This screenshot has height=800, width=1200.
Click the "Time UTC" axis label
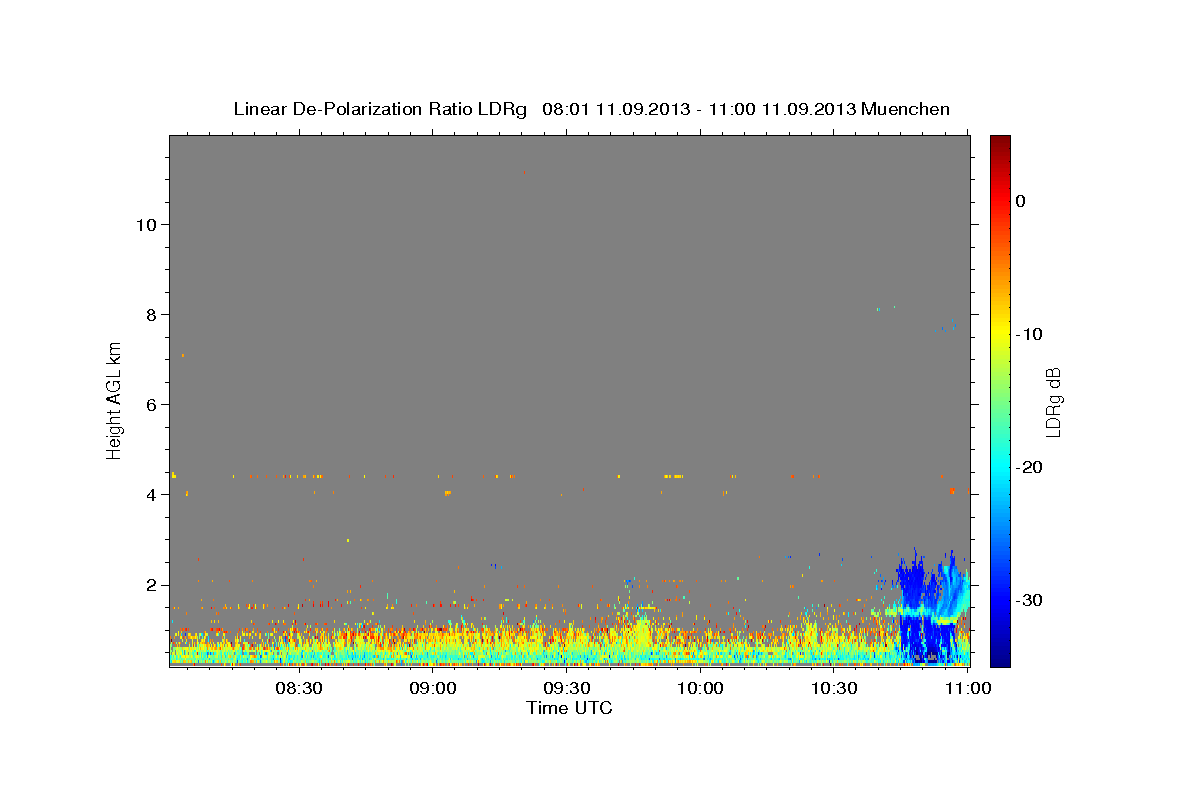(569, 708)
